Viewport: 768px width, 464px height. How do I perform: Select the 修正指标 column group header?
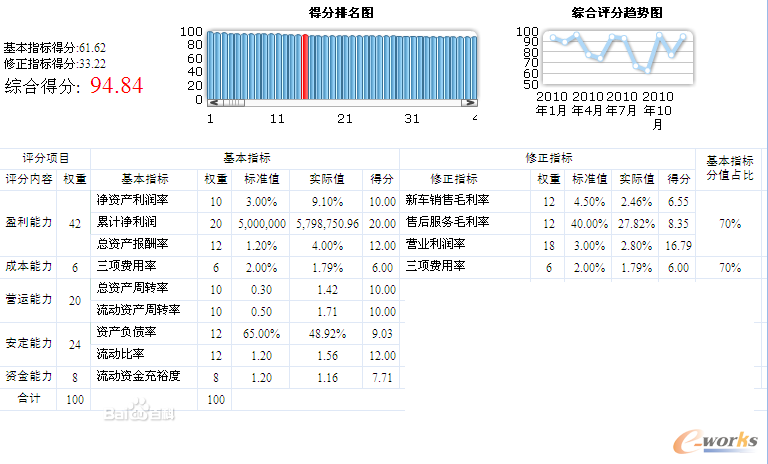click(x=548, y=158)
